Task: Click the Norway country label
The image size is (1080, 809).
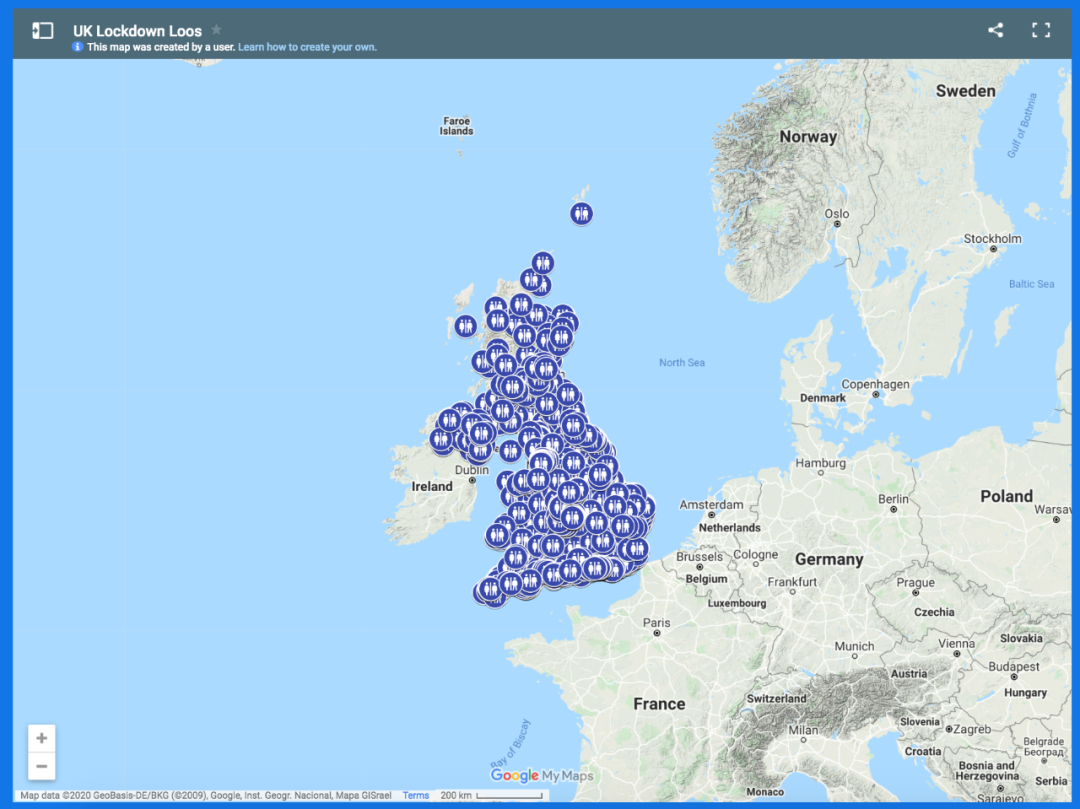Action: coord(808,137)
